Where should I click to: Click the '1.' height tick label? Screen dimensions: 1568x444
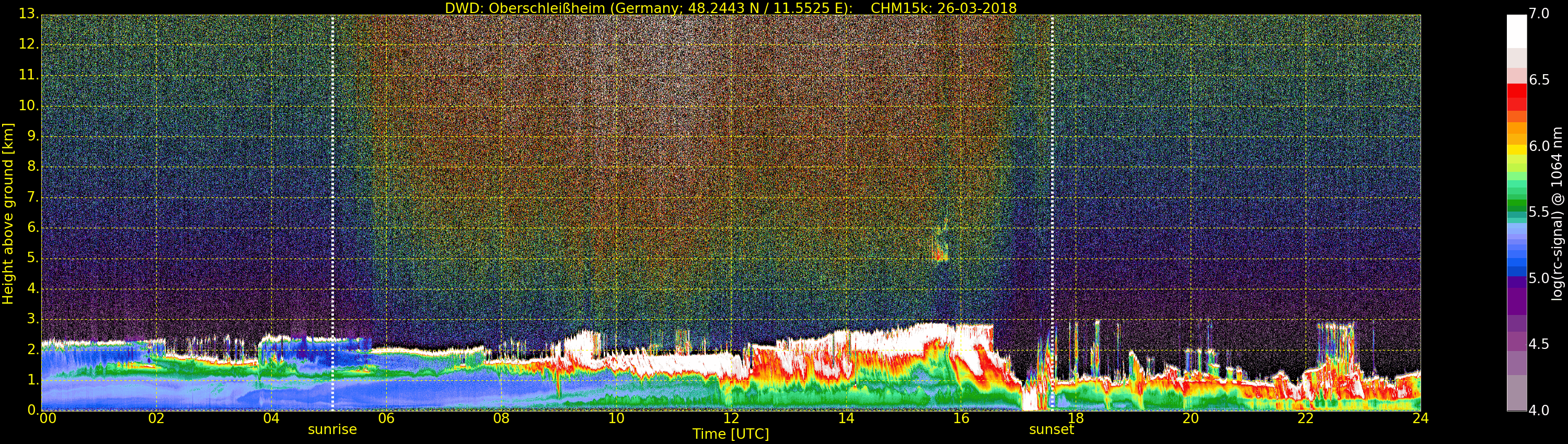[33, 380]
